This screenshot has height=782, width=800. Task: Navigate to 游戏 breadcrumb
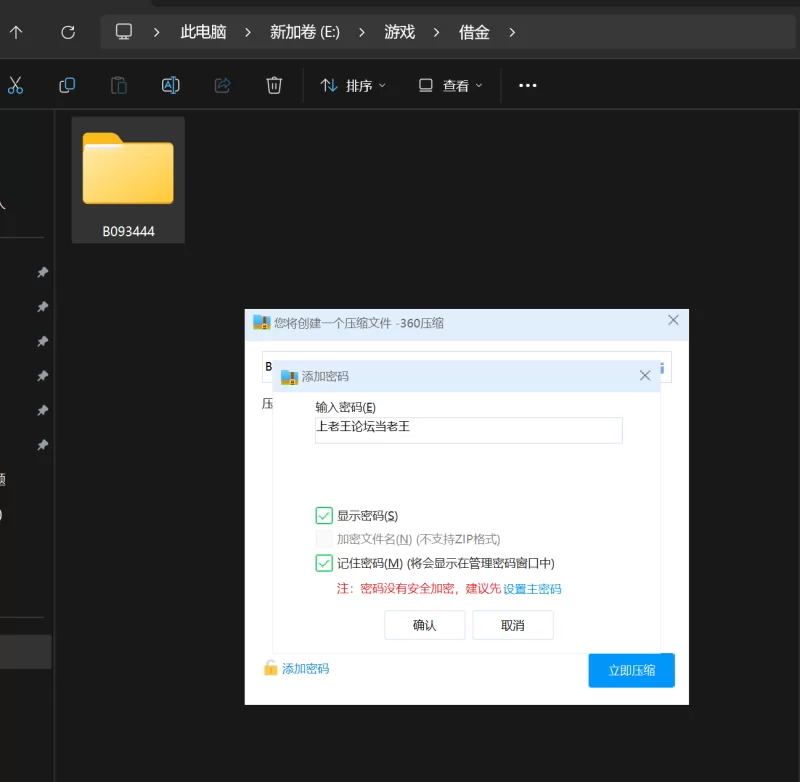pos(399,32)
